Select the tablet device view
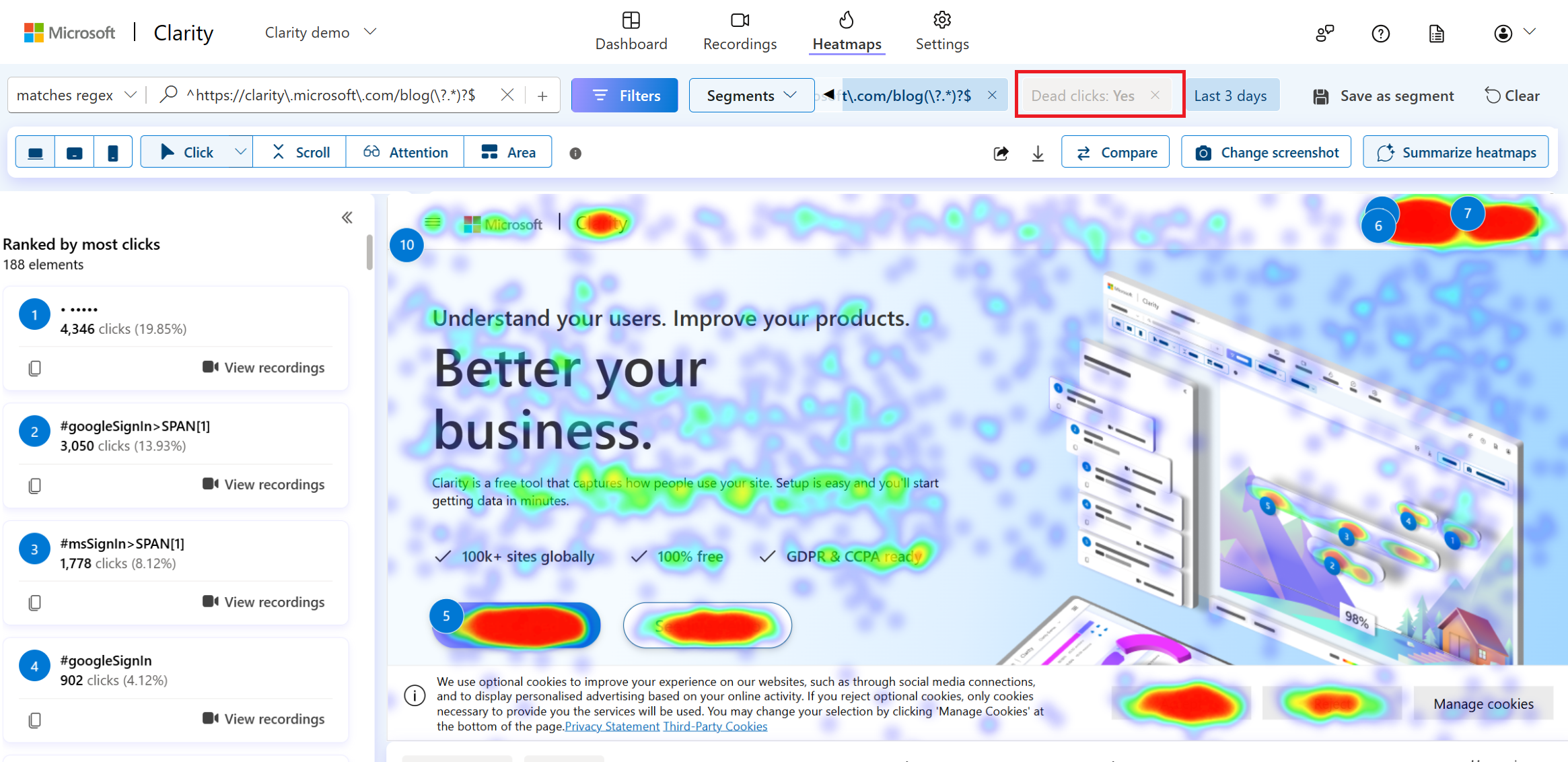Screen dimensions: 1568x762 pos(73,151)
